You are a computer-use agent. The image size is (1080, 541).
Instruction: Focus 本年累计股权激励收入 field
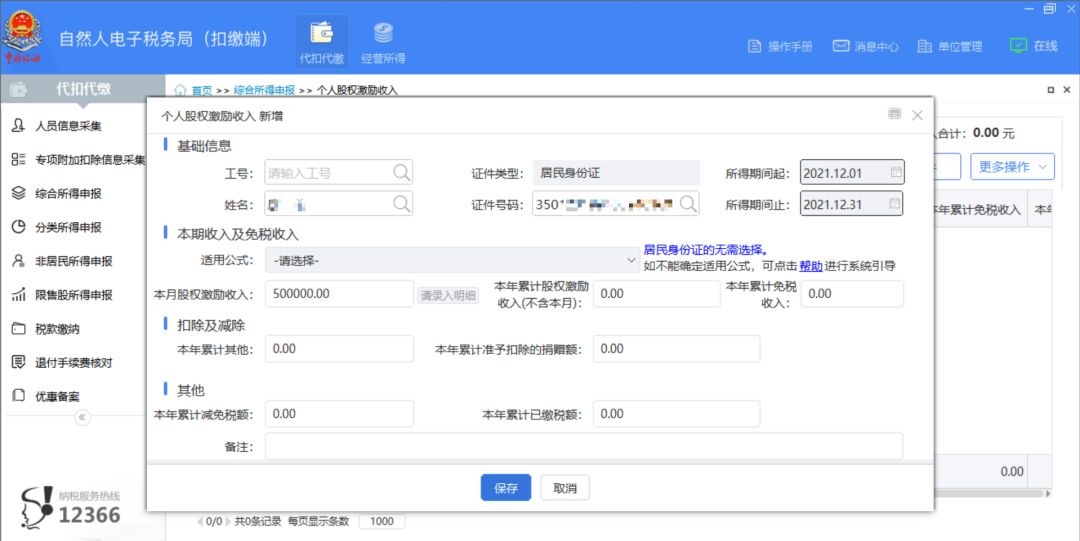click(x=656, y=294)
